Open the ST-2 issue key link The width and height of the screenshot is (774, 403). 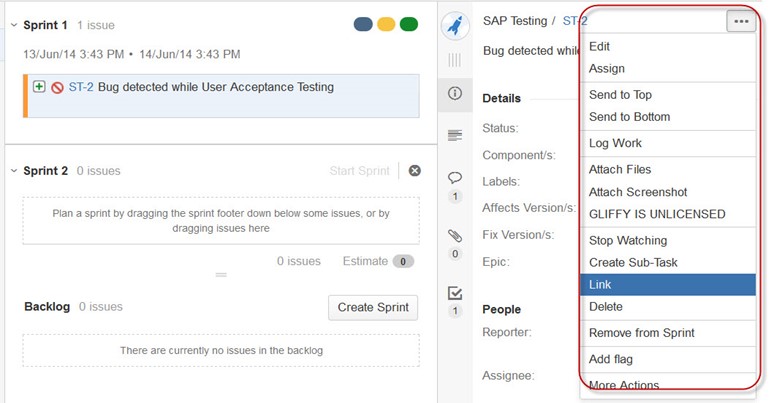pyautogui.click(x=81, y=87)
